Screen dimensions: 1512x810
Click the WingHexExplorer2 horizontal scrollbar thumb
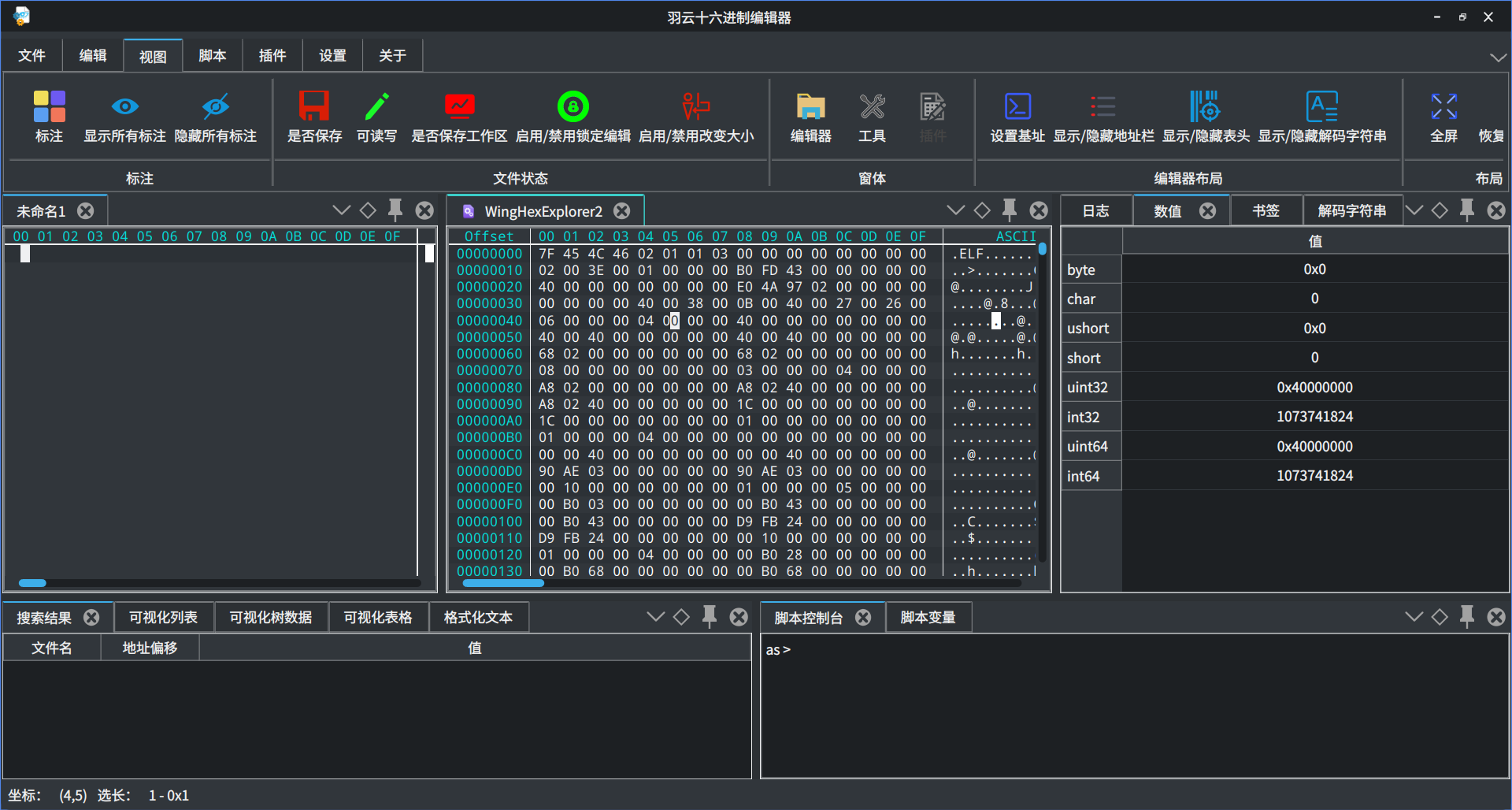click(503, 583)
